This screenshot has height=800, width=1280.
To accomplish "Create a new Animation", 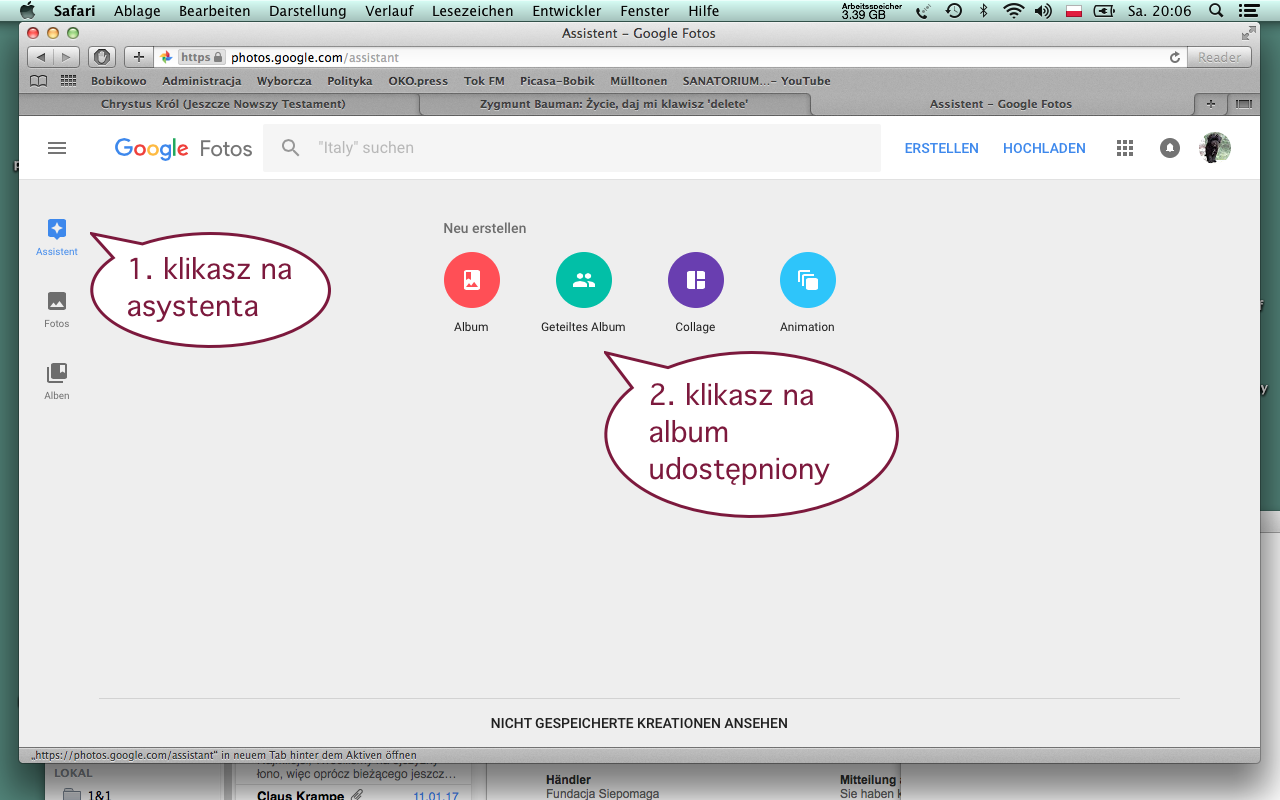I will pos(807,281).
